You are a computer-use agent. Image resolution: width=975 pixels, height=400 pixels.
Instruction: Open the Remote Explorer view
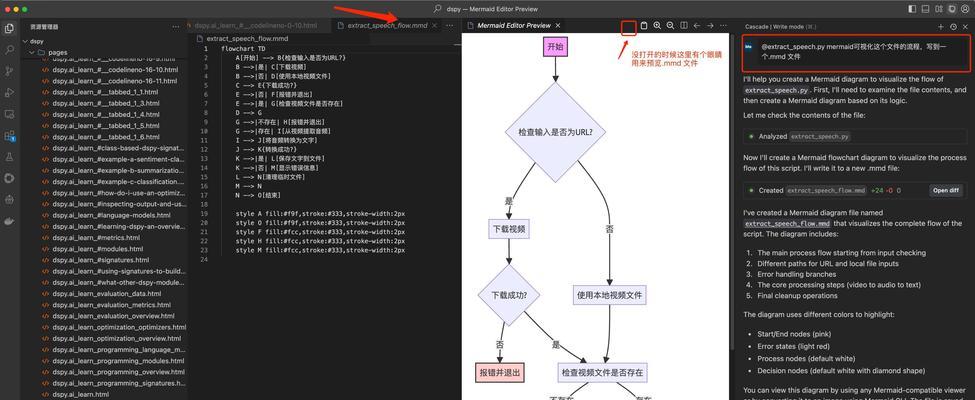pyautogui.click(x=9, y=114)
